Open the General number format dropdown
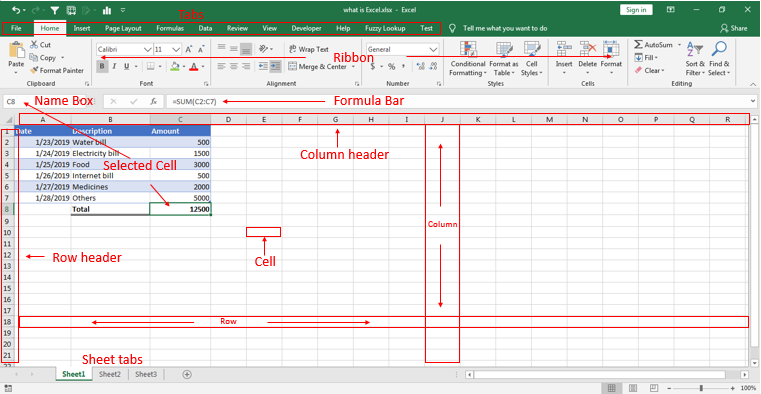 [433, 49]
